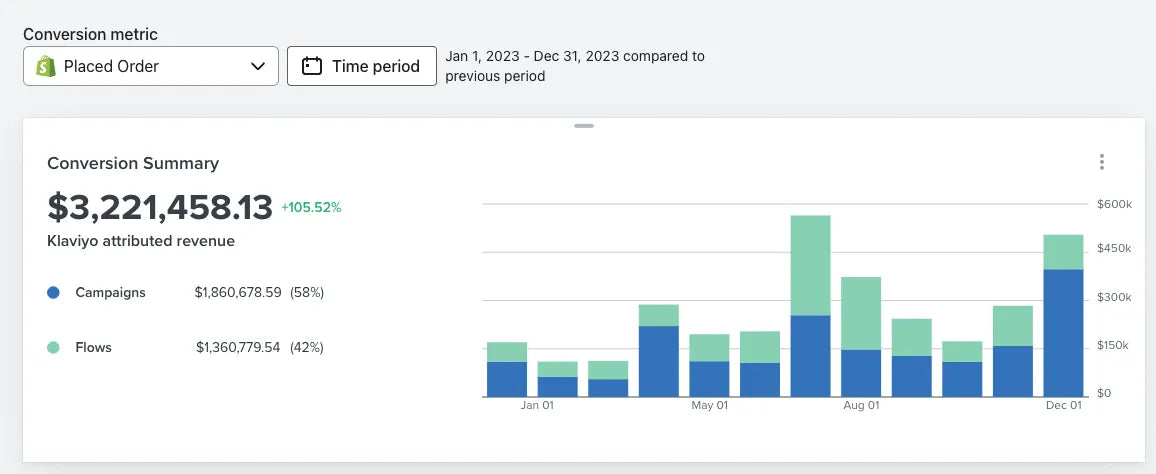Click the blue segment of last December bar
This screenshot has width=1156, height=474.
coord(1063,332)
